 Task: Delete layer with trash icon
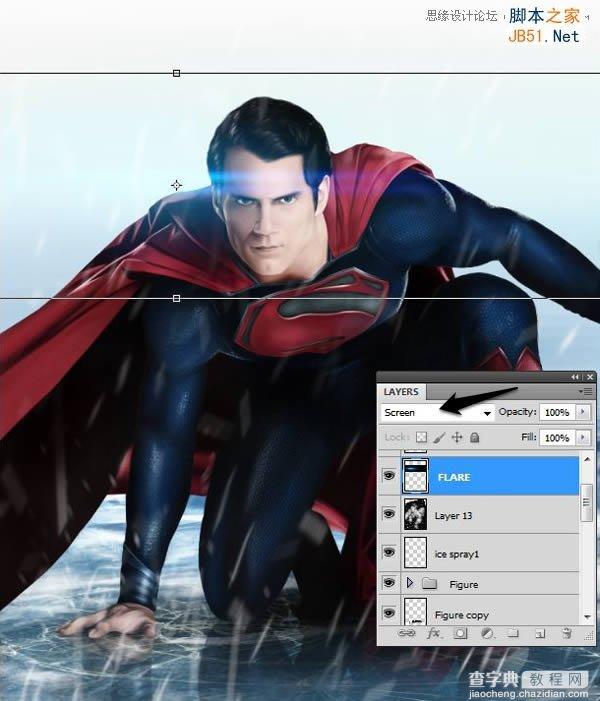click(x=566, y=633)
